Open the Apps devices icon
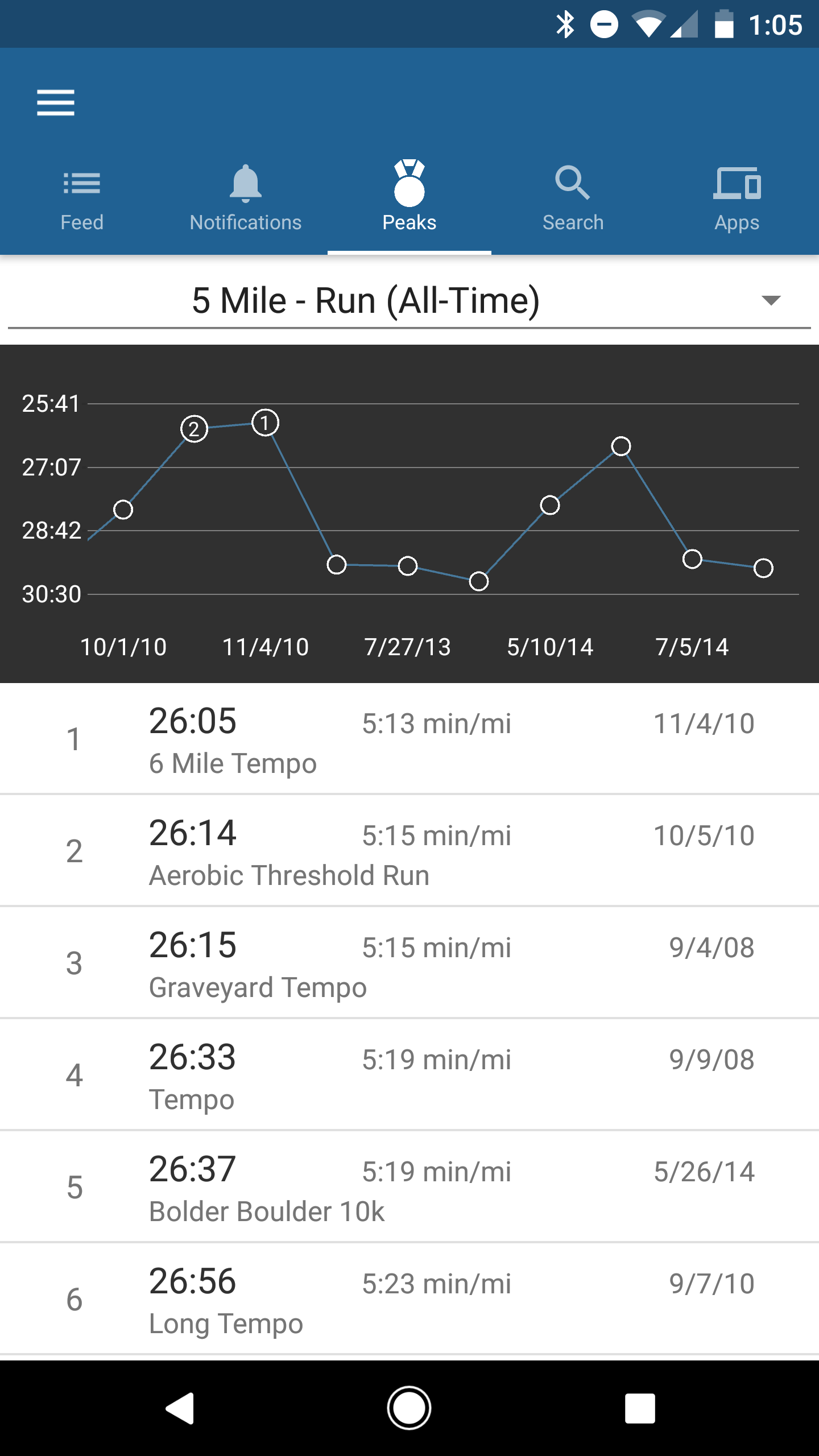The width and height of the screenshot is (819, 1456). (x=737, y=183)
